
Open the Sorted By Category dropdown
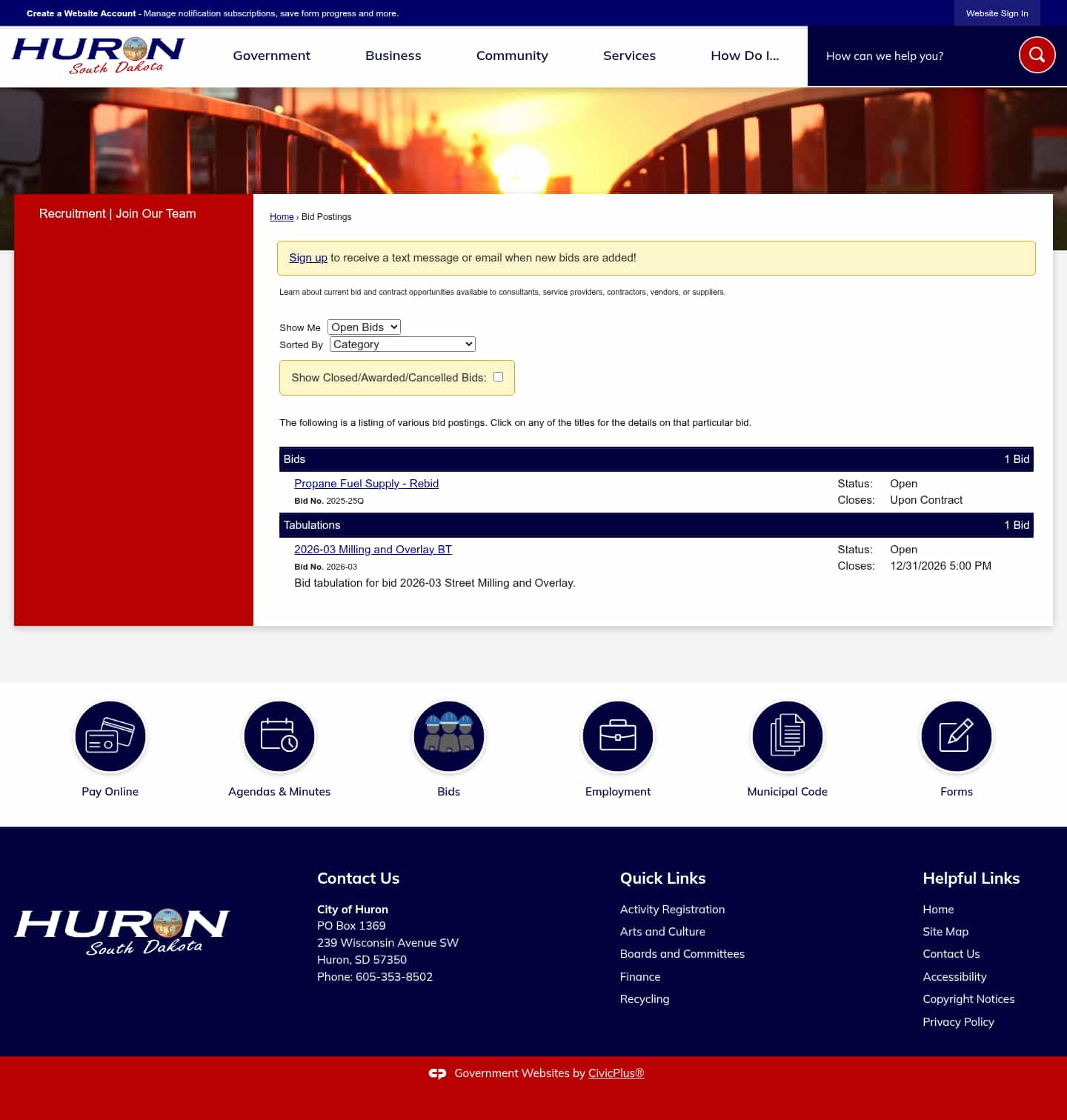click(402, 344)
